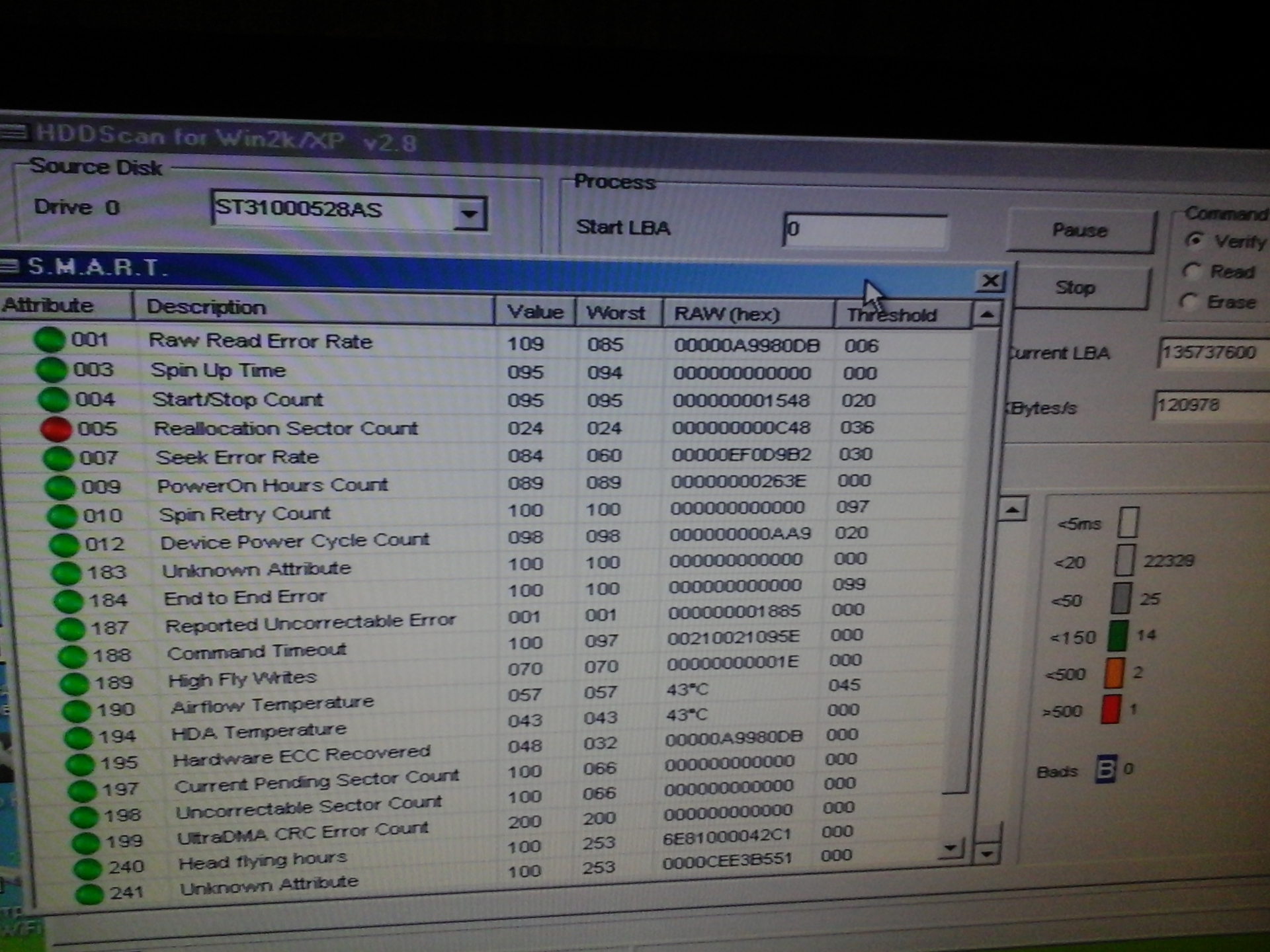
Task: Click the UltraDMA CRC Error Count description
Action: pos(303,833)
